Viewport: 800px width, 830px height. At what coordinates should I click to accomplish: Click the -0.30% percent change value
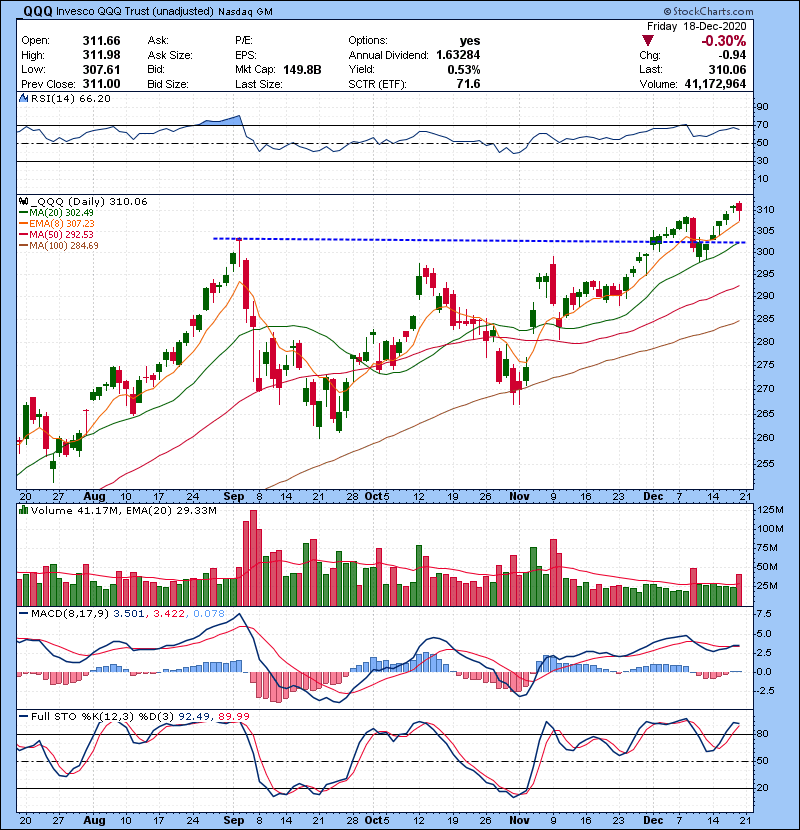723,41
